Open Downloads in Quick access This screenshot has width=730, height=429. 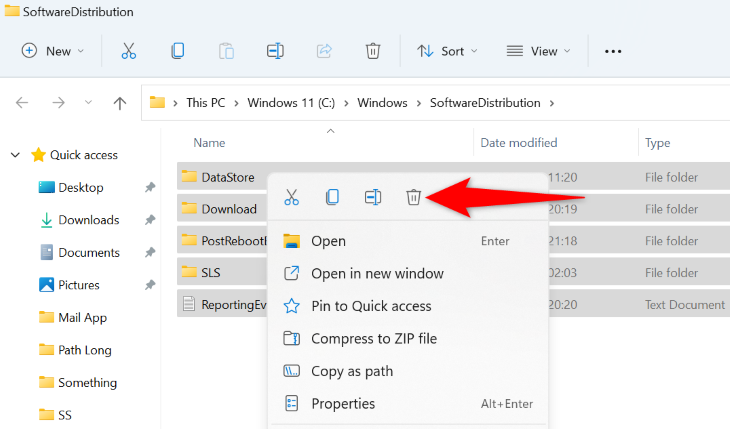(88, 219)
